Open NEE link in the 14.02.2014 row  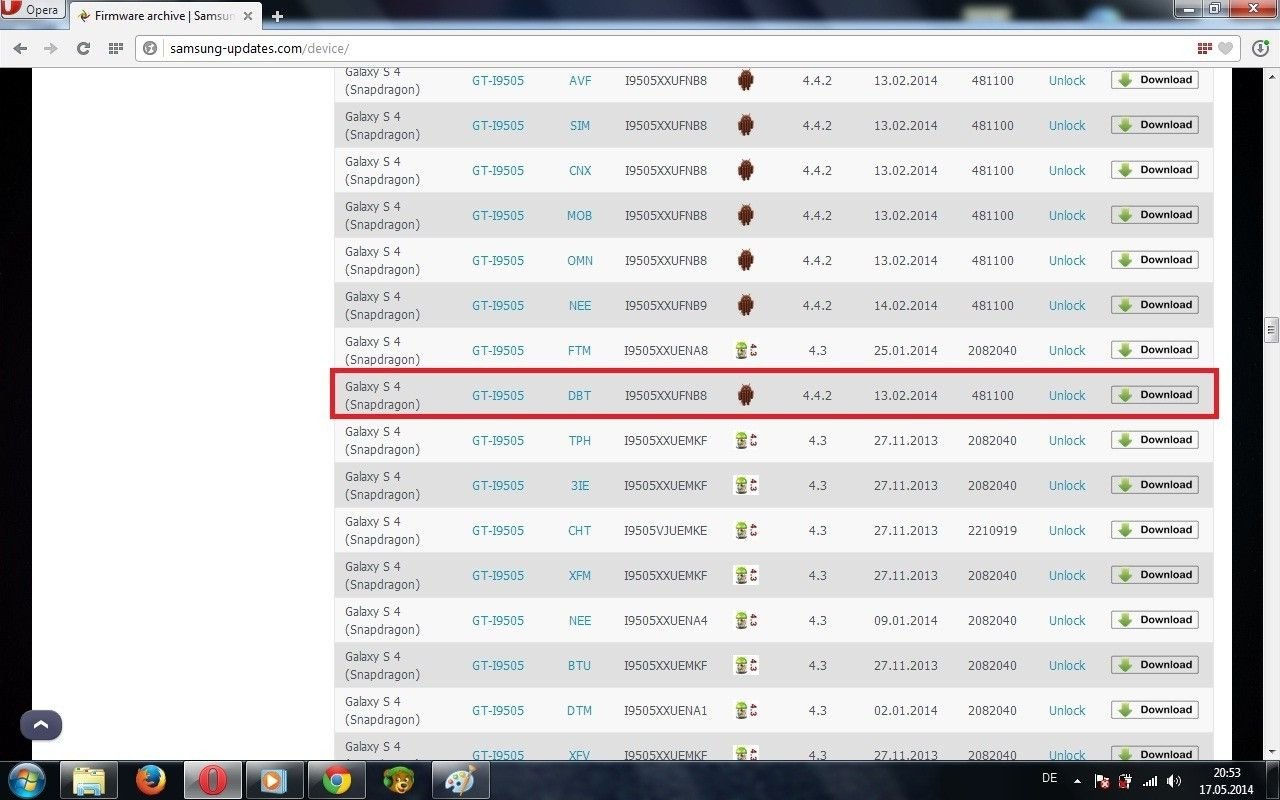[x=580, y=306]
